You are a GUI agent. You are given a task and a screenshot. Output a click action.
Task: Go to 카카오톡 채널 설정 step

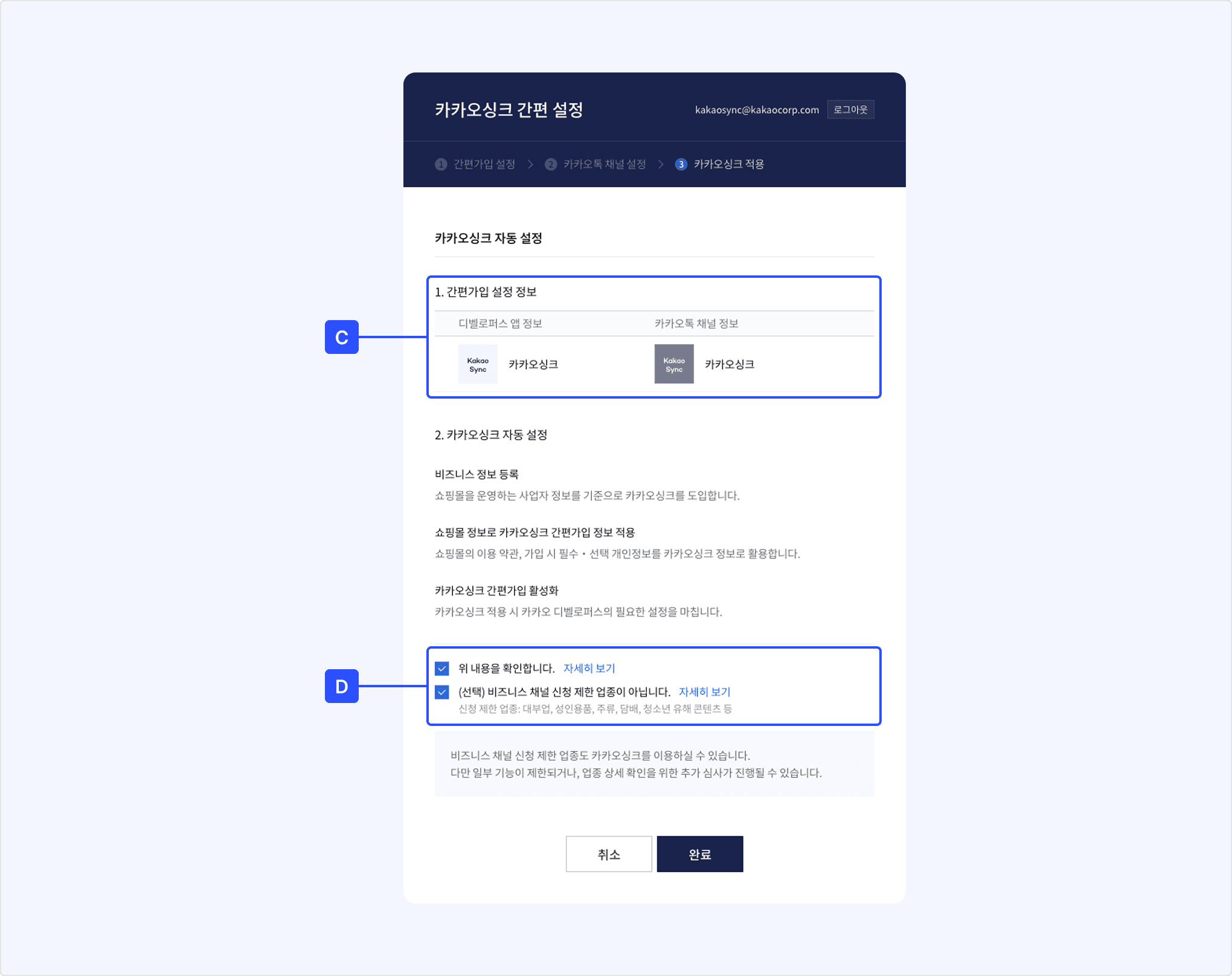[605, 164]
